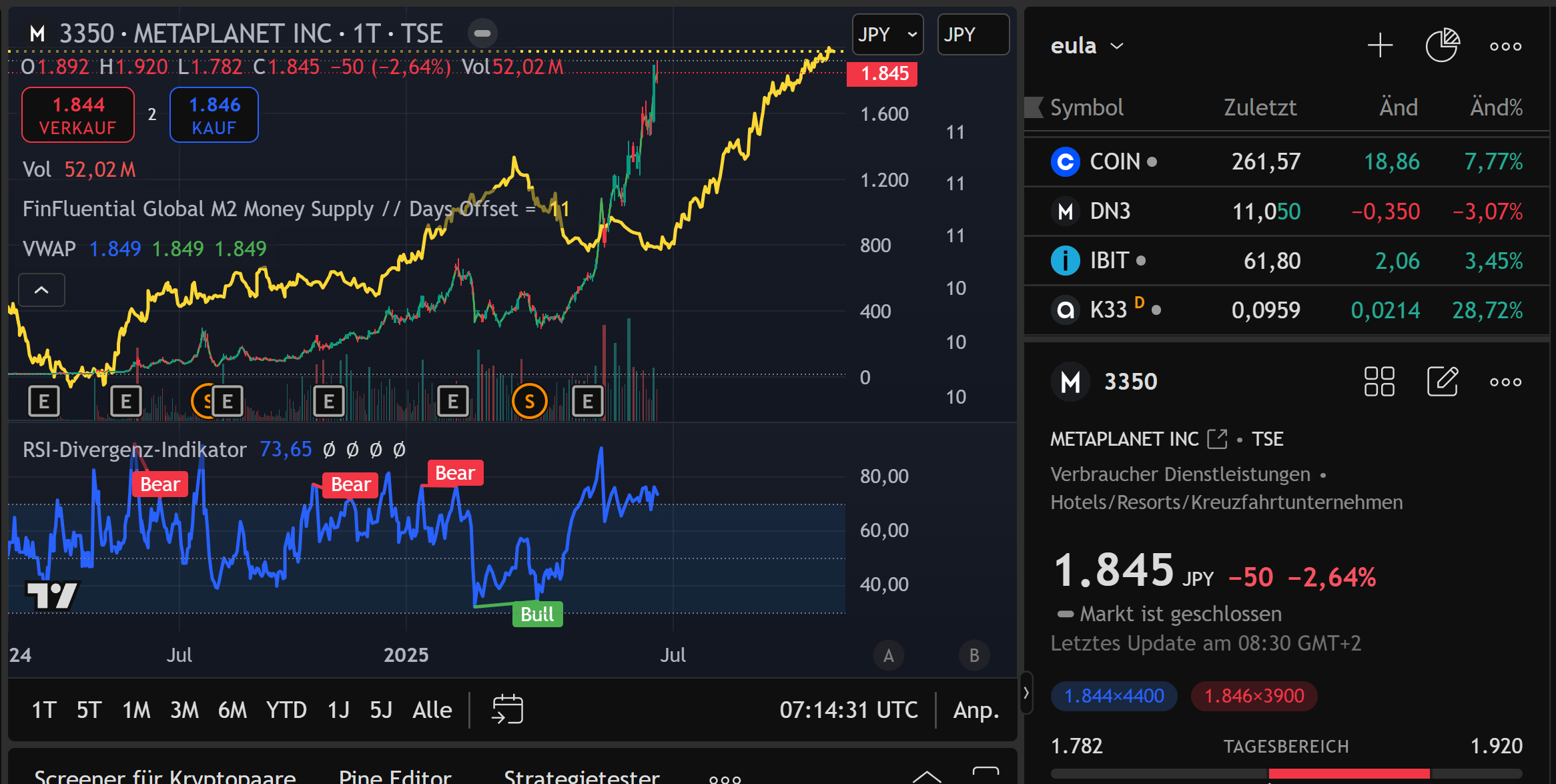Click the 1.844 Verkauf sell button

[x=78, y=115]
